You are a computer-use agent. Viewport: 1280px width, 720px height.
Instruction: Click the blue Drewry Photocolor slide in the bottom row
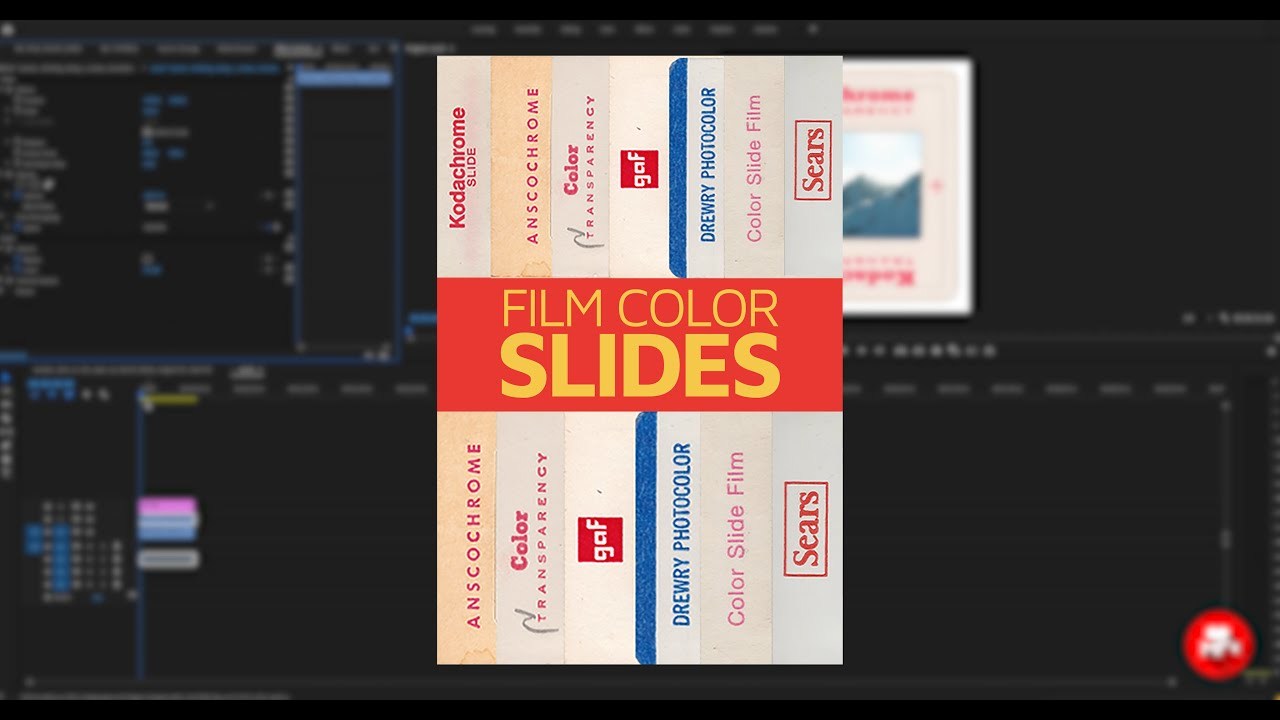(668, 536)
